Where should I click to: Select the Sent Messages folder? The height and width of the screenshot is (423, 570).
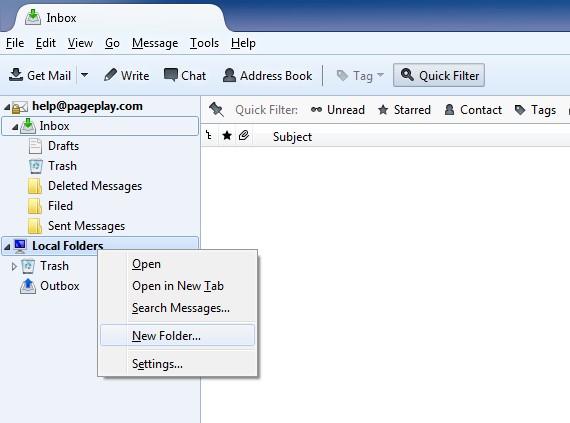[86, 226]
